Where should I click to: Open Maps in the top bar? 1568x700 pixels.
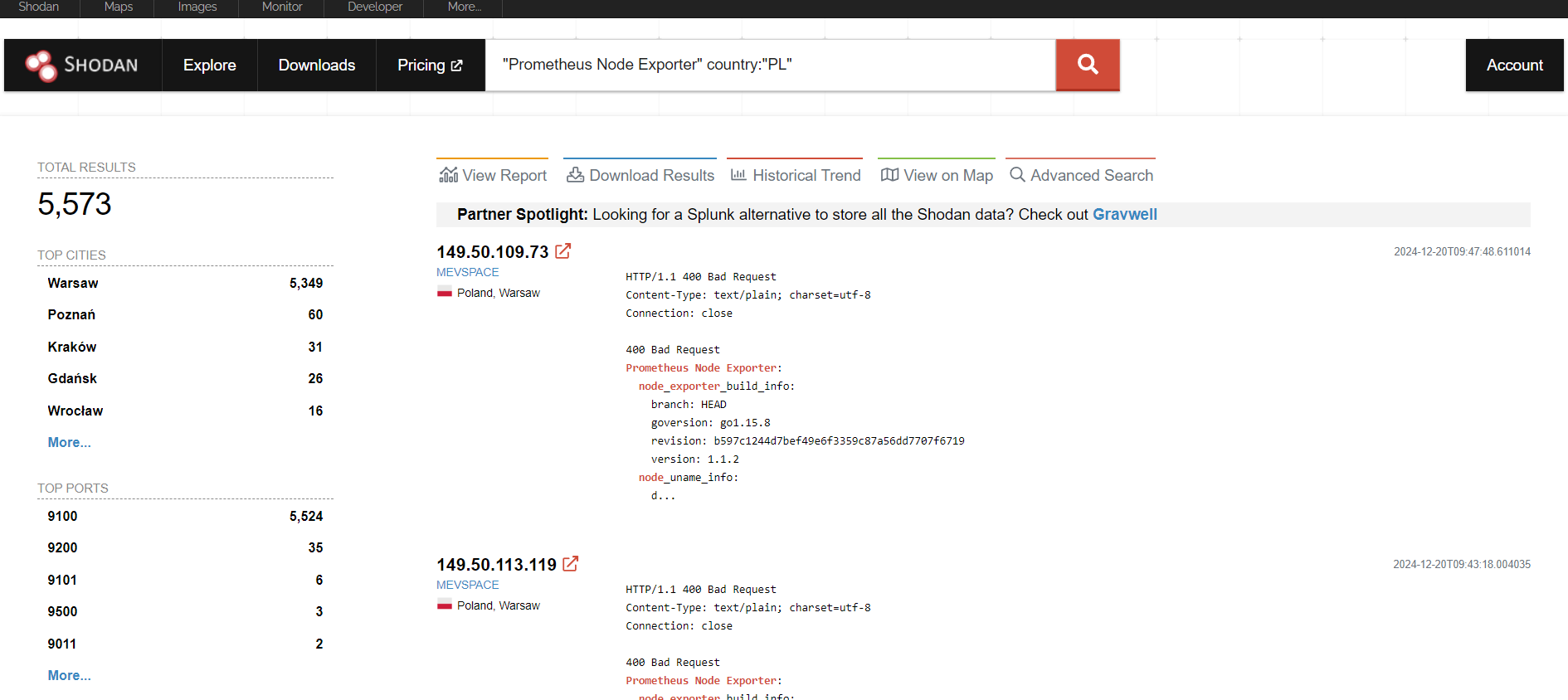pos(119,7)
